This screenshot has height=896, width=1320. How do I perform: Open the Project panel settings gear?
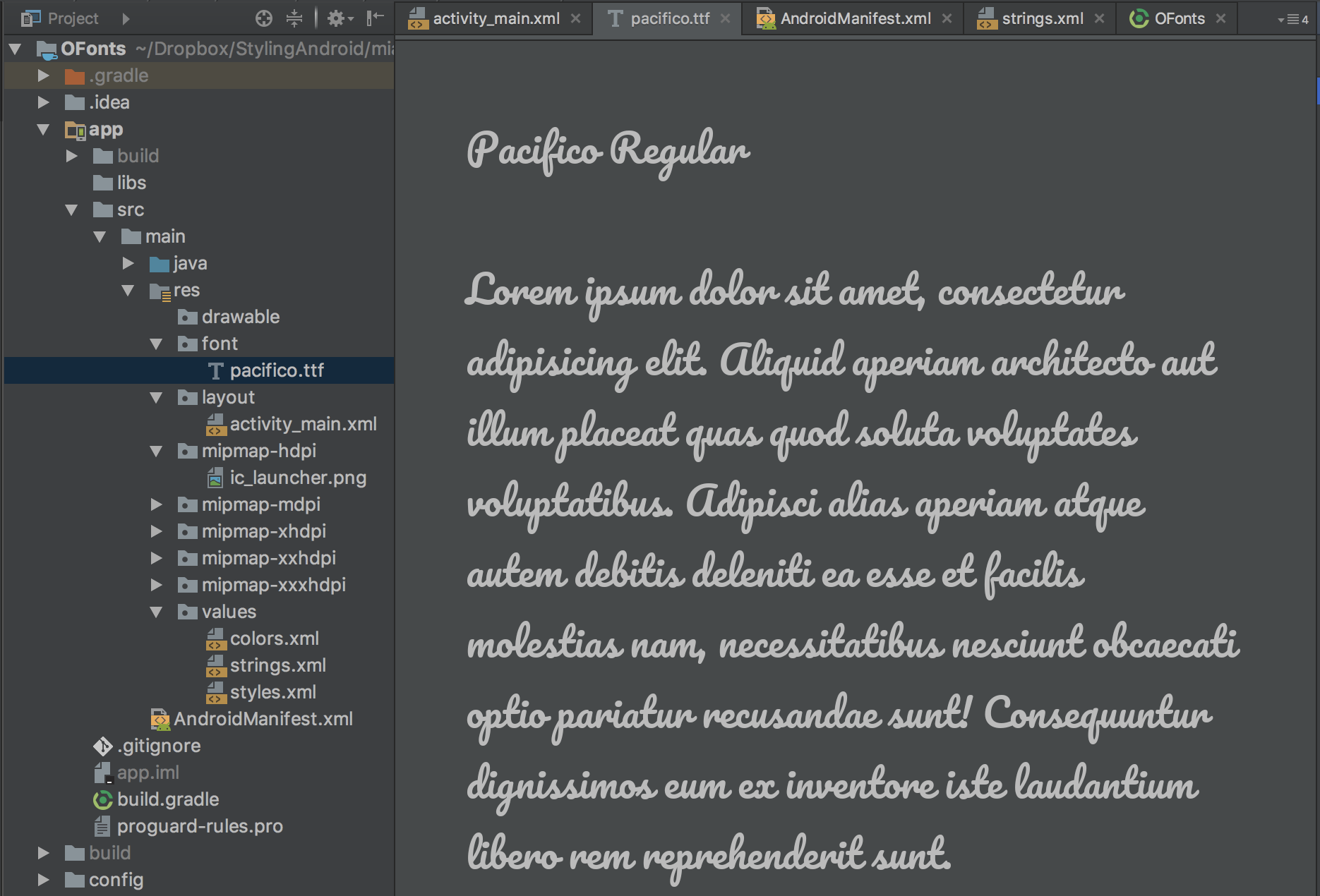tap(340, 18)
